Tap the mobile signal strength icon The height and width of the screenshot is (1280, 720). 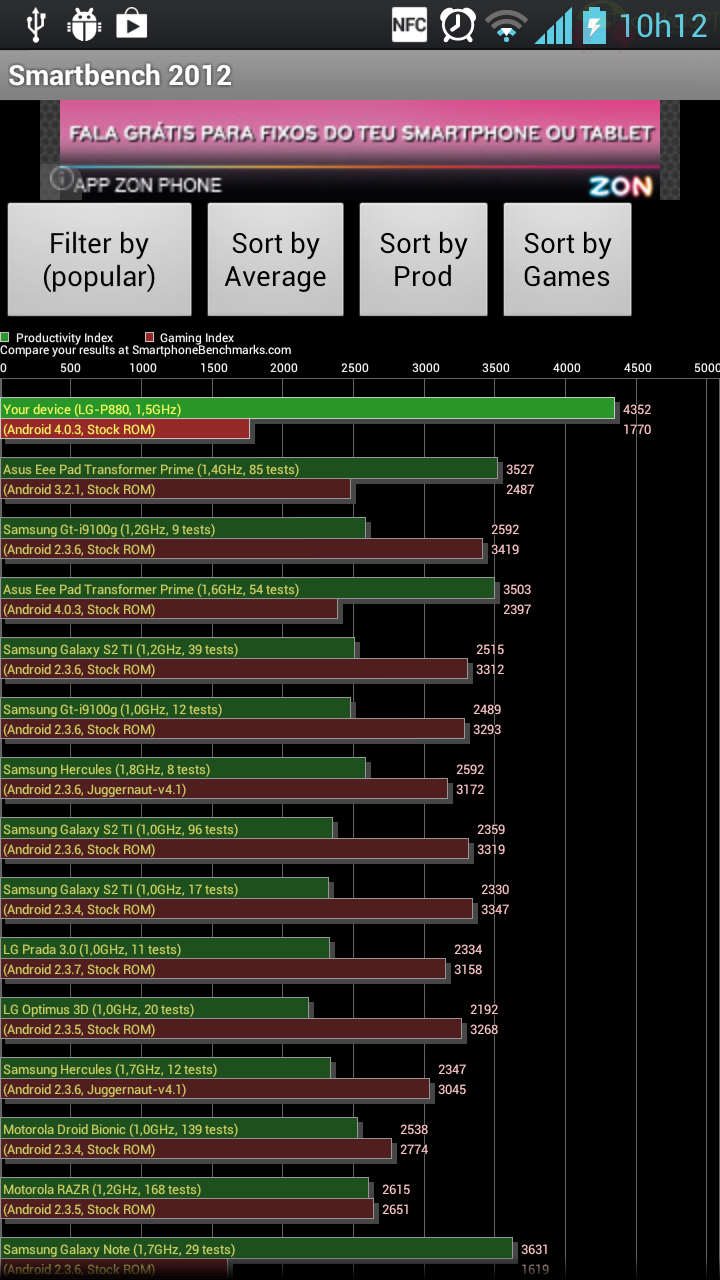coord(553,26)
